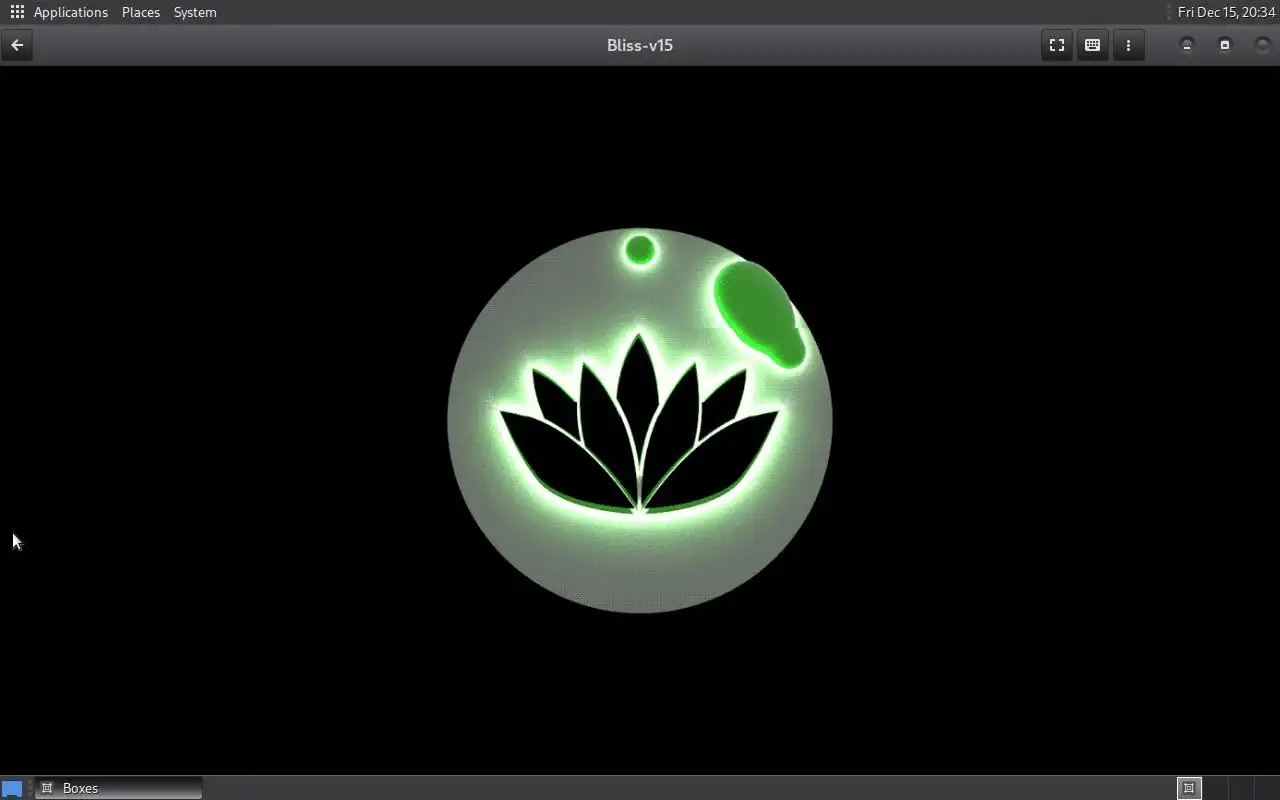The width and height of the screenshot is (1280, 800).
Task: Go back to the Boxes overview
Action: [x=17, y=45]
